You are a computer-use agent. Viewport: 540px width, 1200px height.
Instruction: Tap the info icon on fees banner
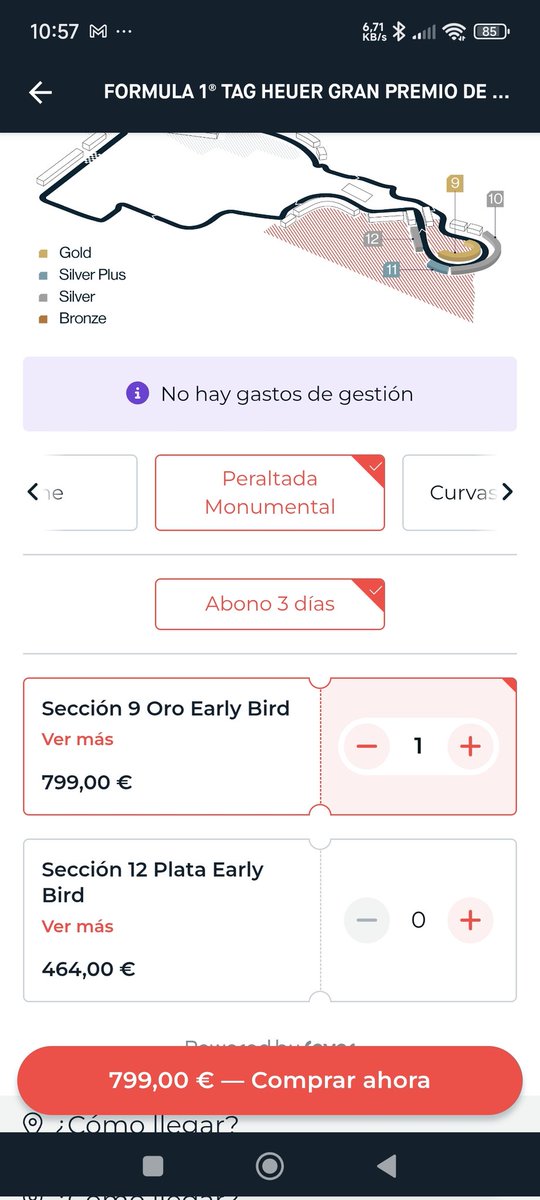point(138,394)
